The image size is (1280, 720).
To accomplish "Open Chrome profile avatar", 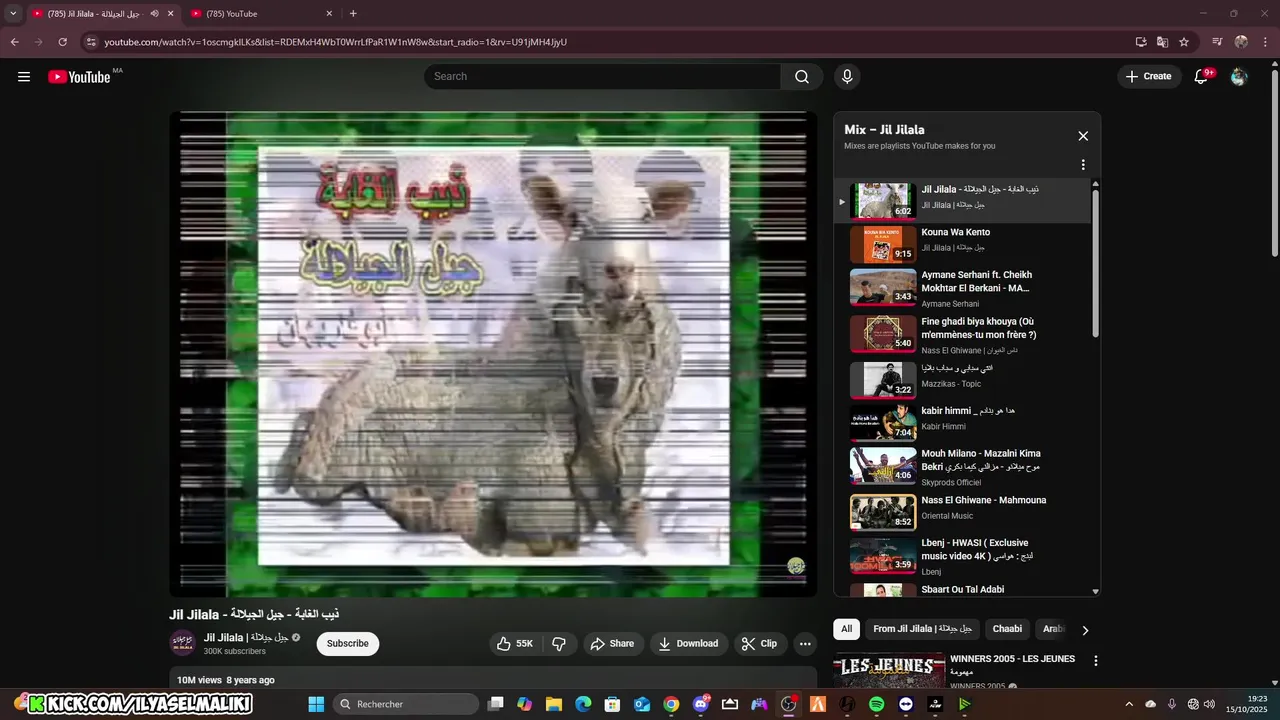I will point(1241,42).
